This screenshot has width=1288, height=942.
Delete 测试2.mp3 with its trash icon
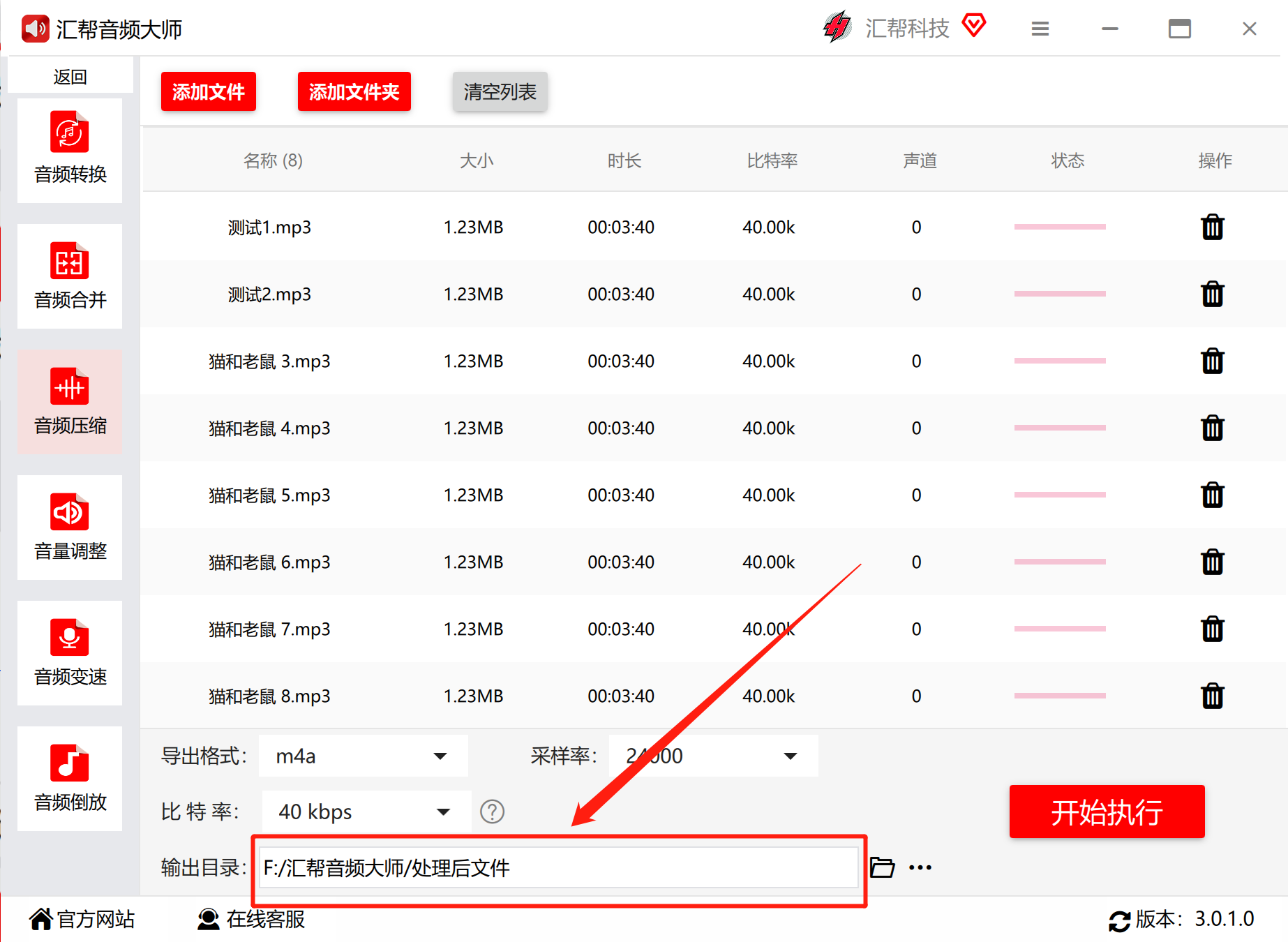(x=1213, y=294)
